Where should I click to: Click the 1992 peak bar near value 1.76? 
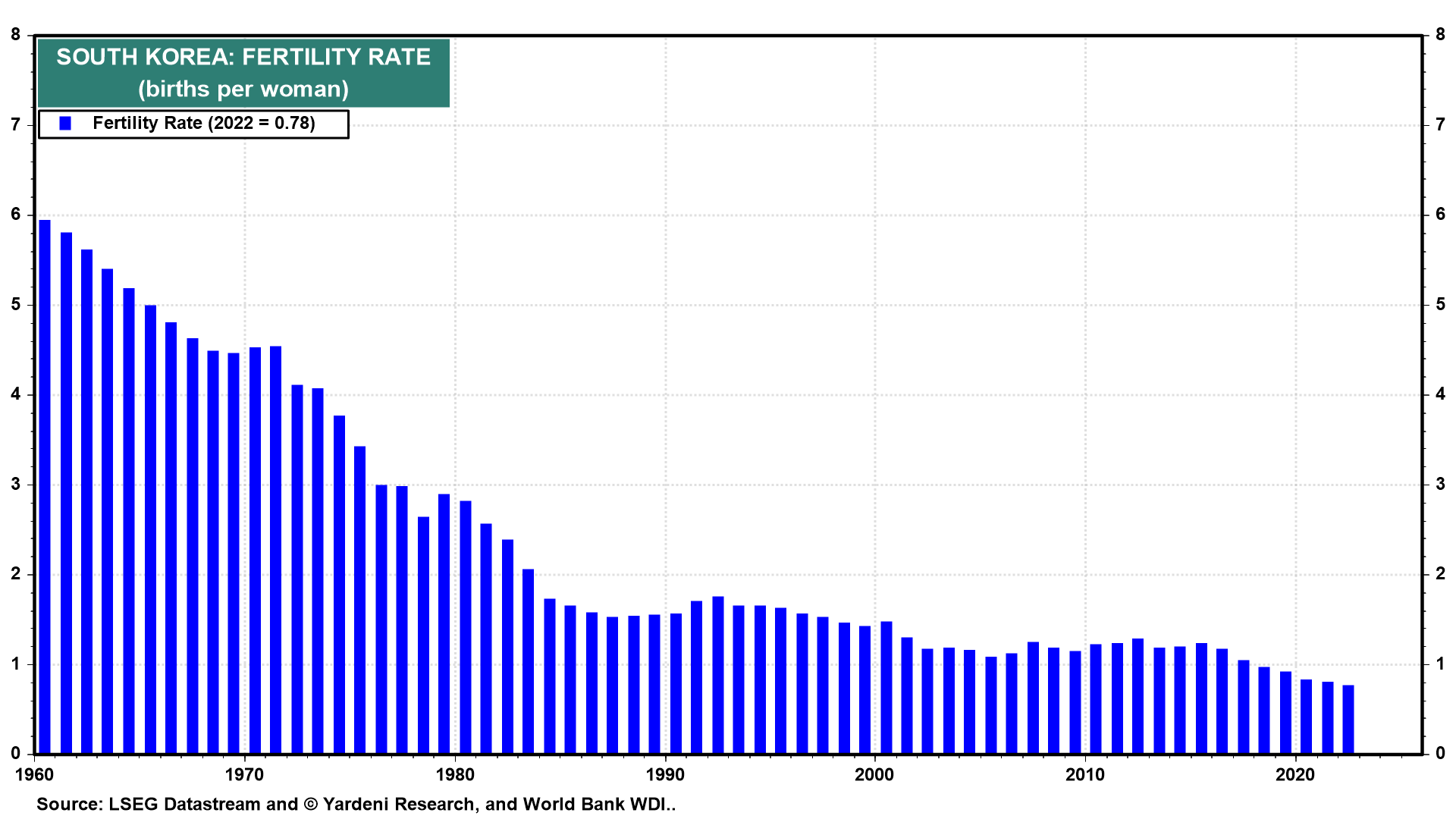click(x=717, y=675)
